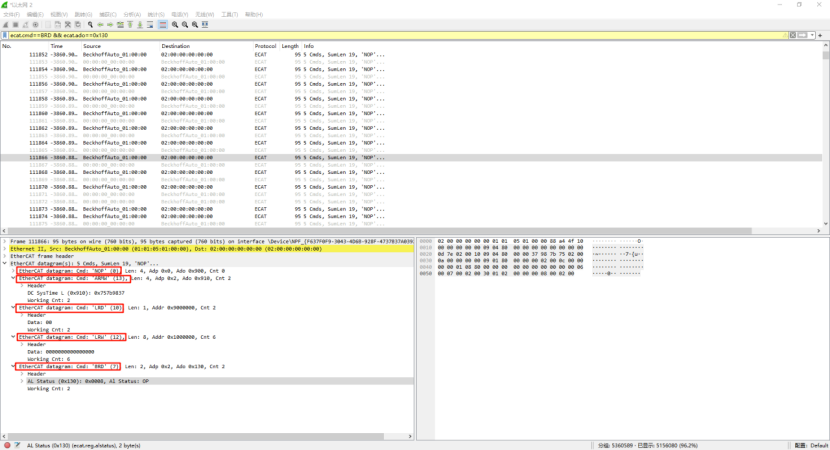This screenshot has width=830, height=450.
Task: Go back with the green left arrow
Action: [x=100, y=24]
